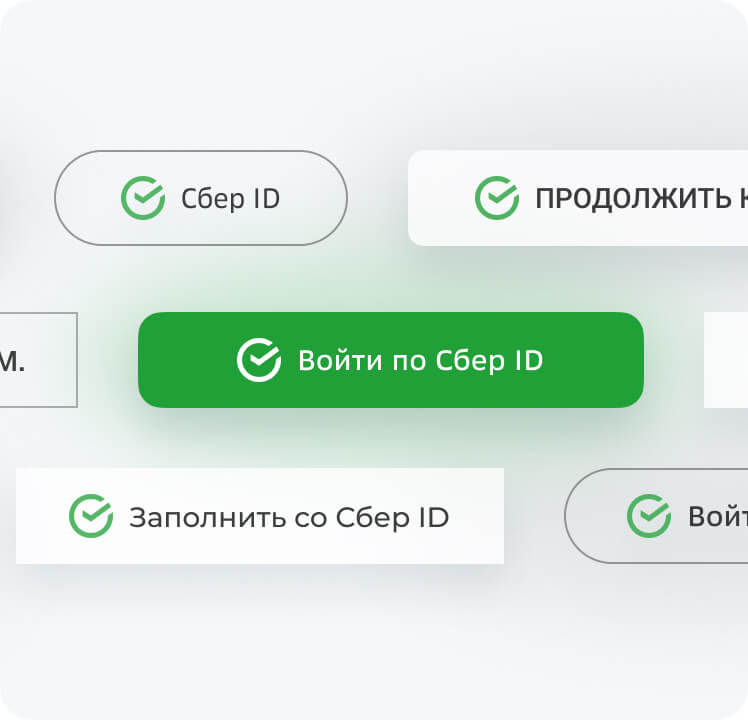Viewport: 748px width, 720px height.
Task: Click the "м." text in the outlined box
Action: (11, 362)
